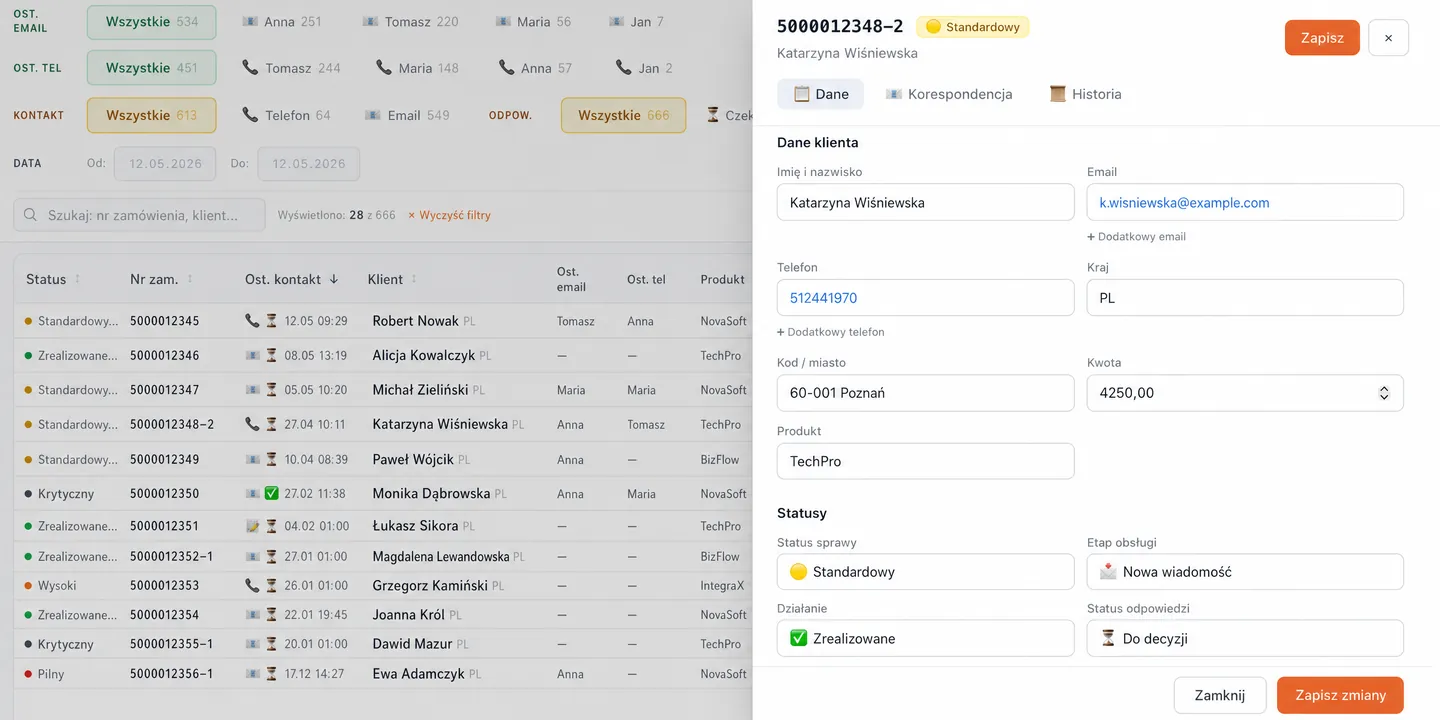Screen dimensions: 1440x720
Task: Click the order search input field
Action: [140, 215]
